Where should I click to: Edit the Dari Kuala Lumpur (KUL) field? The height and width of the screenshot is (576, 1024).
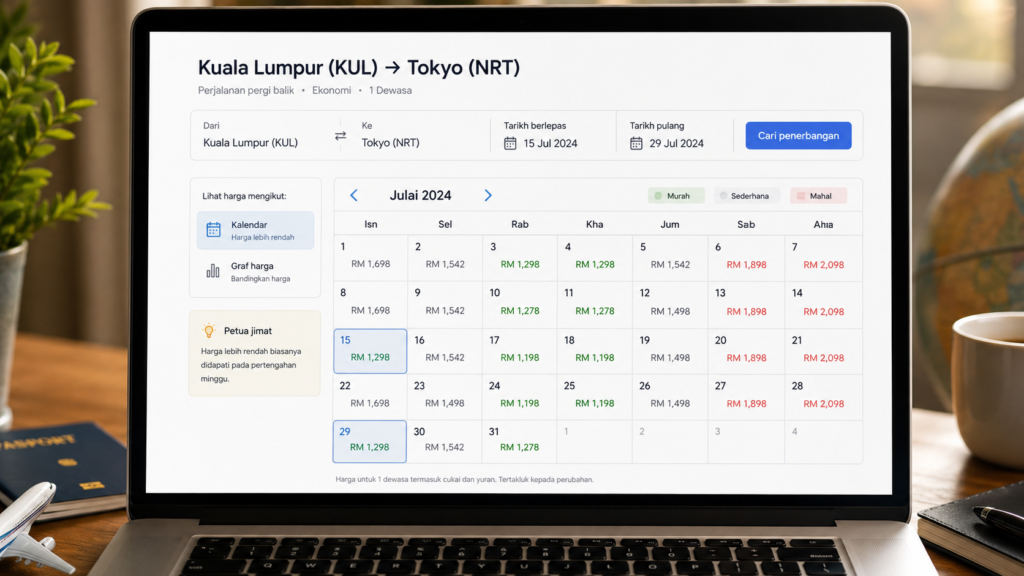[265, 135]
